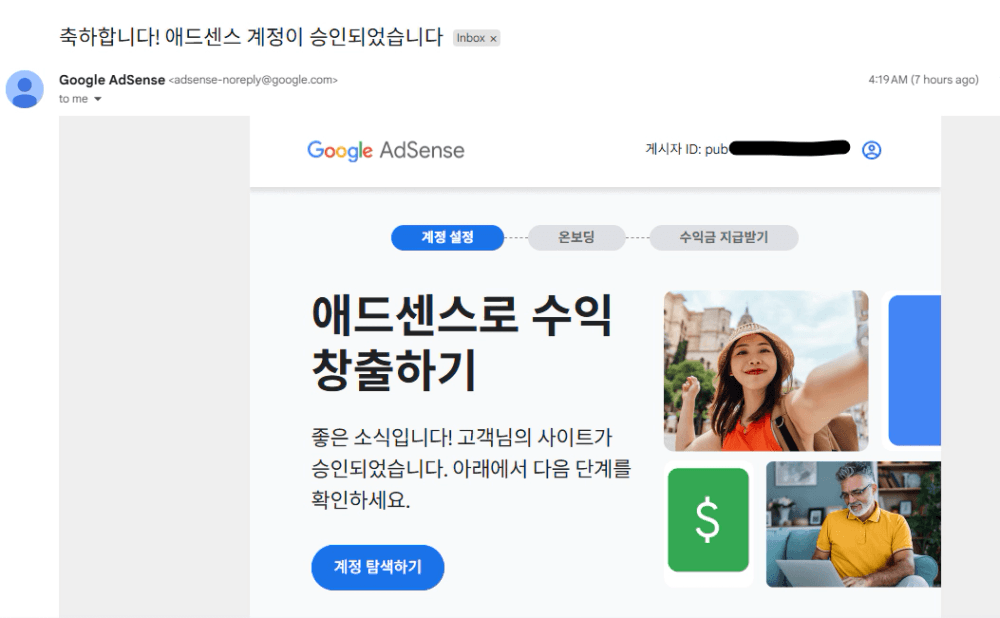Viewport: 1000px width, 618px height.
Task: Expand the 'to me' recipient details arrow
Action: click(98, 99)
